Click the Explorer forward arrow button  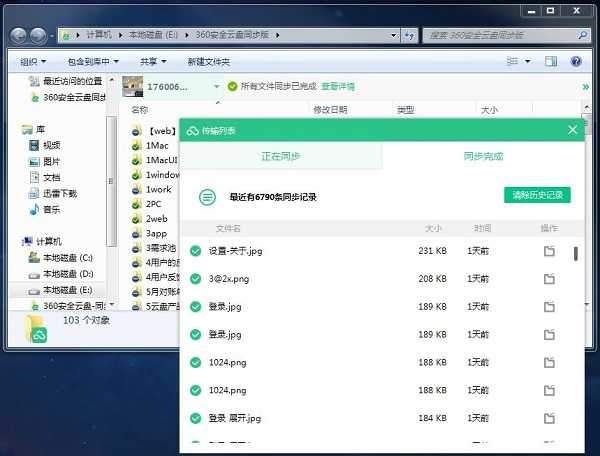coord(38,36)
